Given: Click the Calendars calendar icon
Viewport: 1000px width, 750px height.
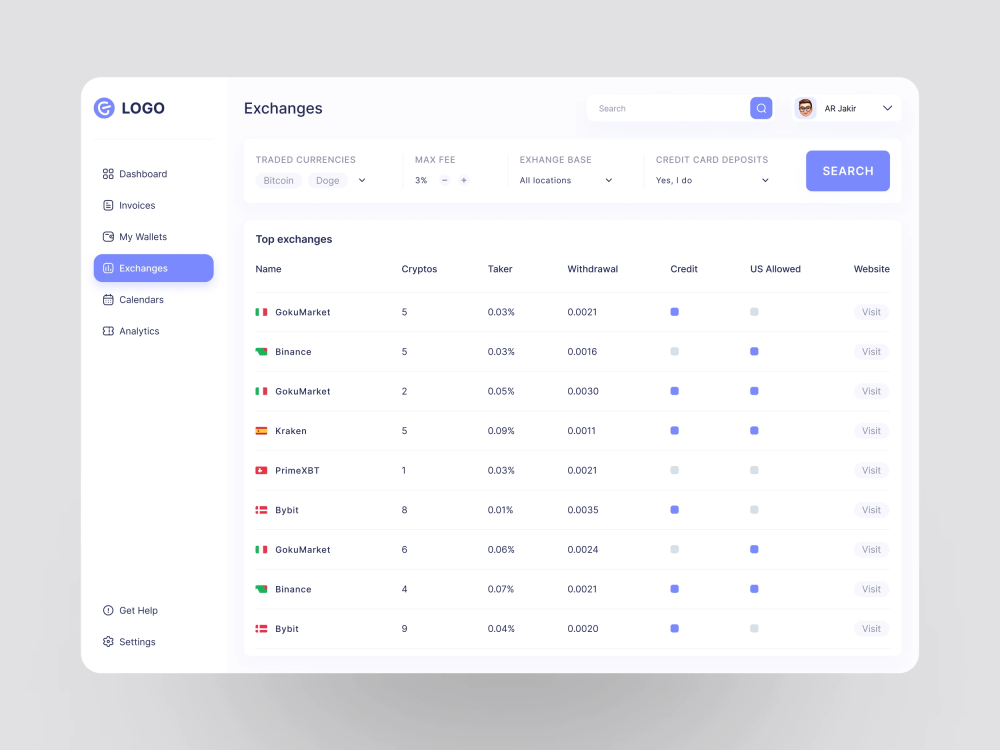Looking at the screenshot, I should tap(108, 300).
